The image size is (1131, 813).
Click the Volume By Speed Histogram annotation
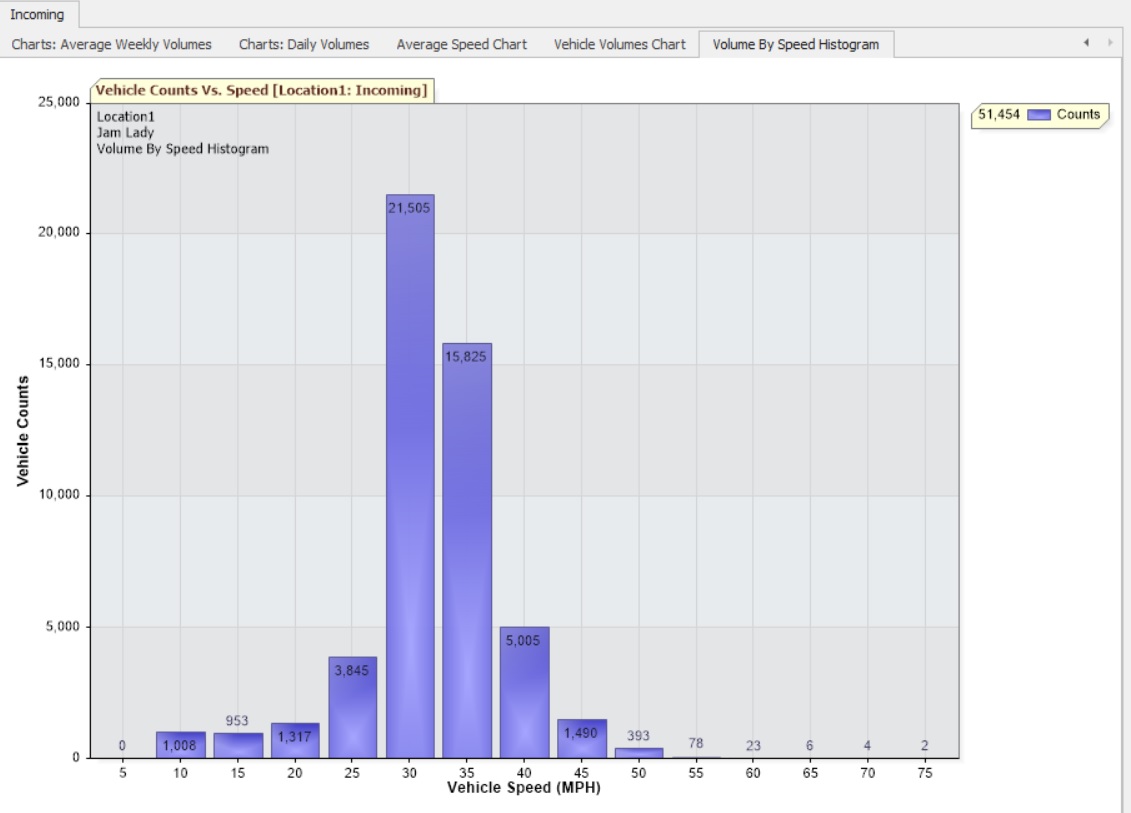click(182, 149)
